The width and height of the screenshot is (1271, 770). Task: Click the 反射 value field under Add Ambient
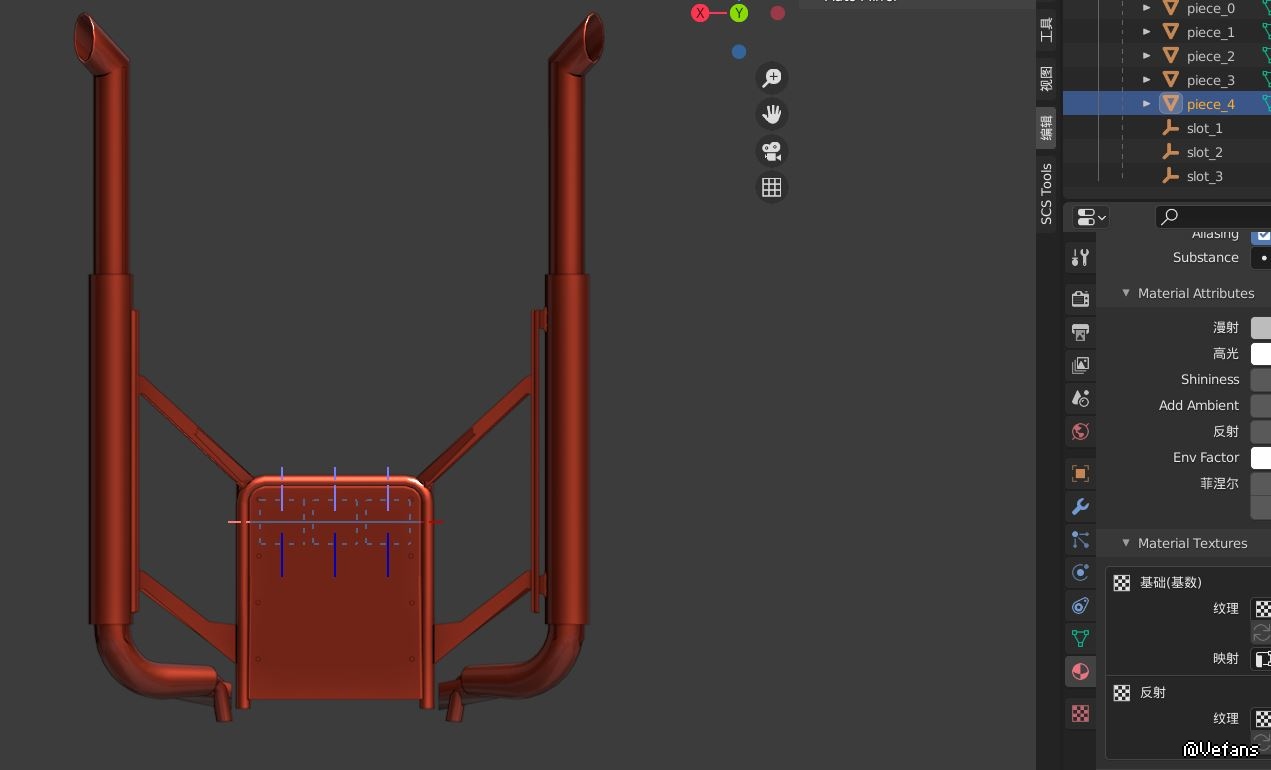pyautogui.click(x=1261, y=432)
